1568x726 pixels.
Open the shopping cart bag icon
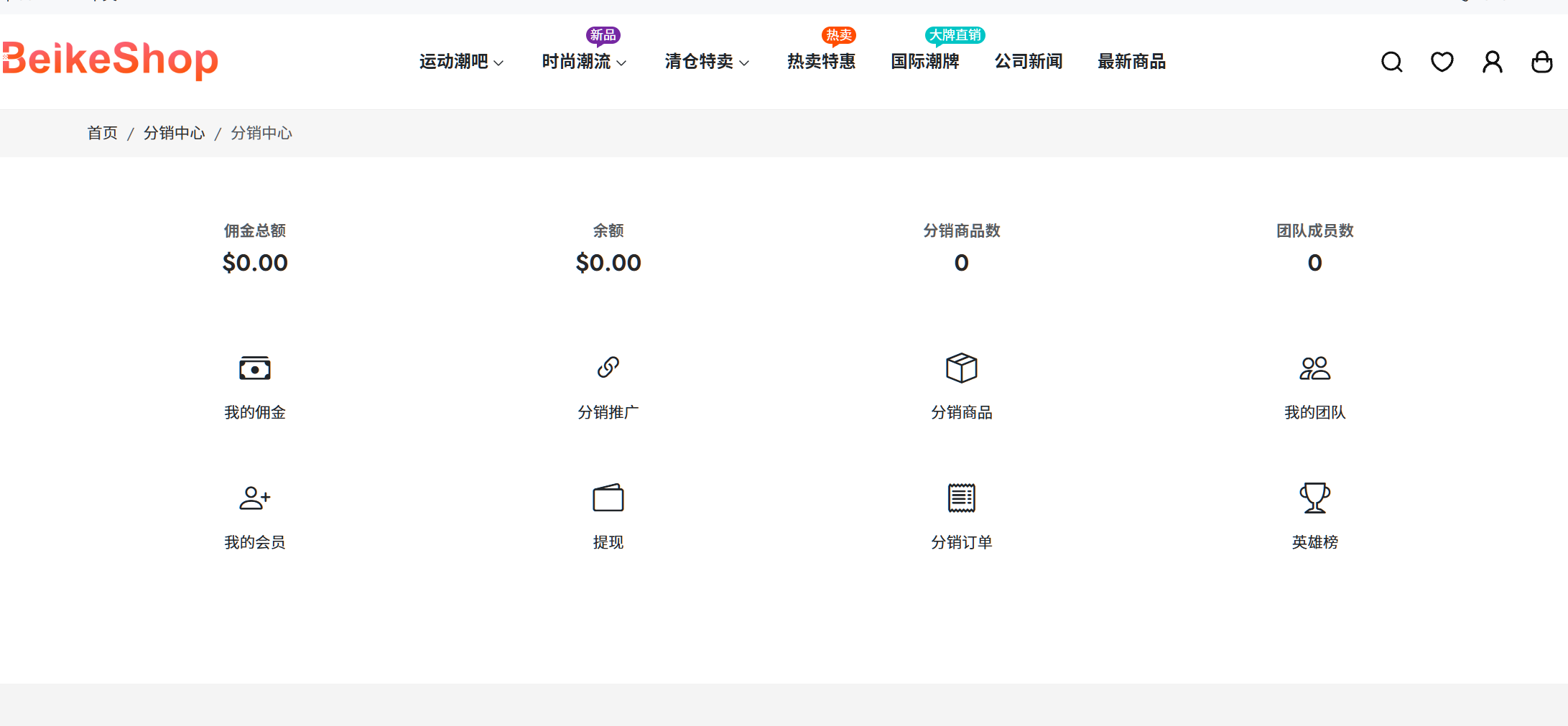pos(1541,62)
